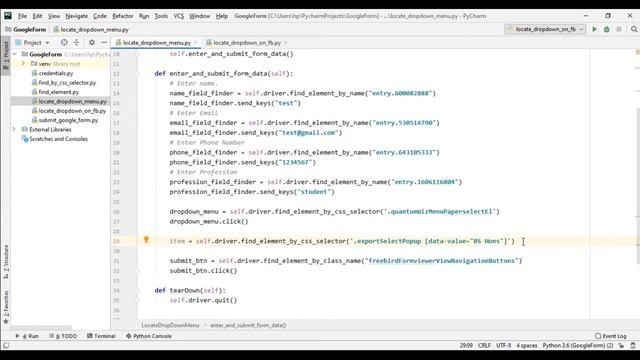
Task: Collapse all in Project panel icon
Action: pyautogui.click(x=76, y=42)
